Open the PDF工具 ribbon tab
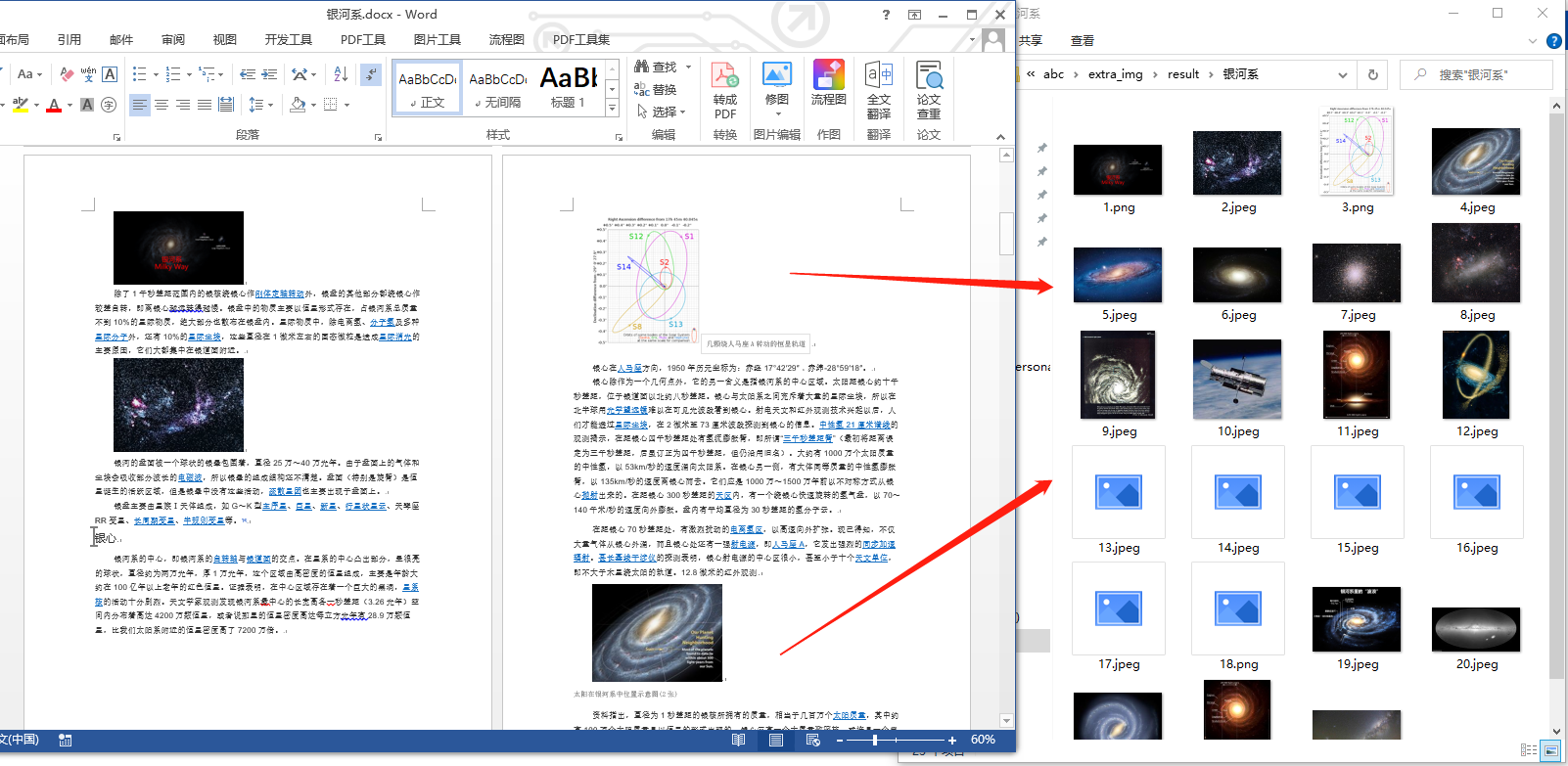Screen dimensions: 1568x766 click(362, 40)
